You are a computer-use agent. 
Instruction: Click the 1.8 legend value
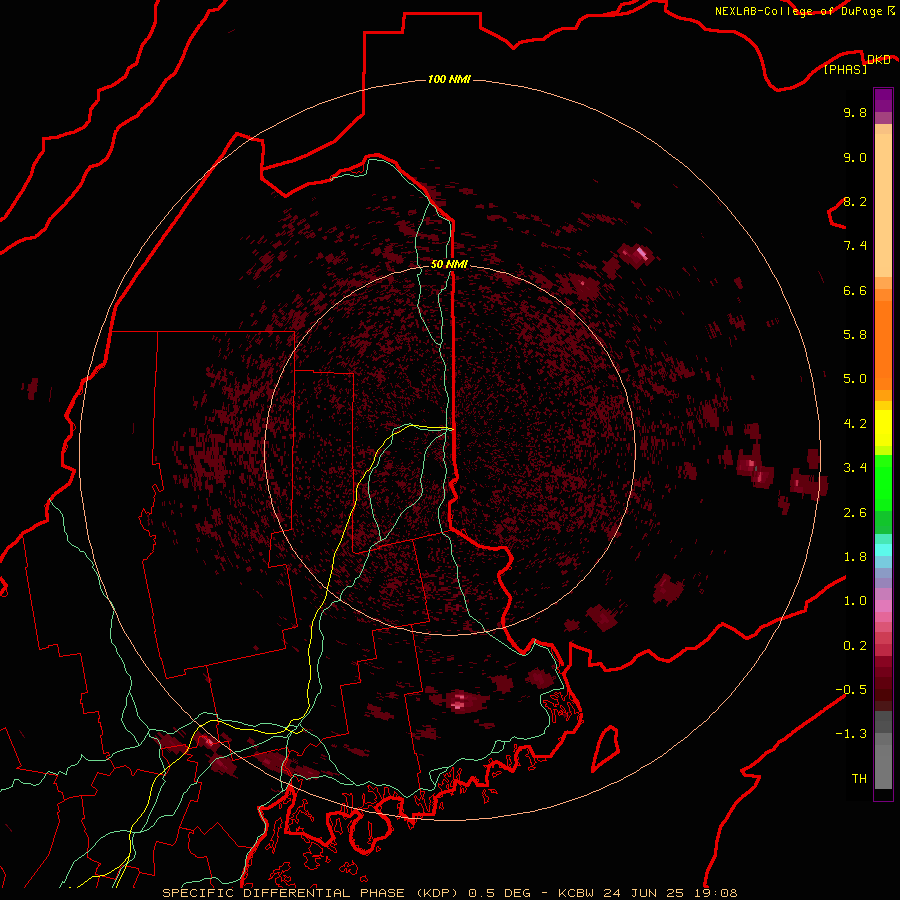point(855,557)
